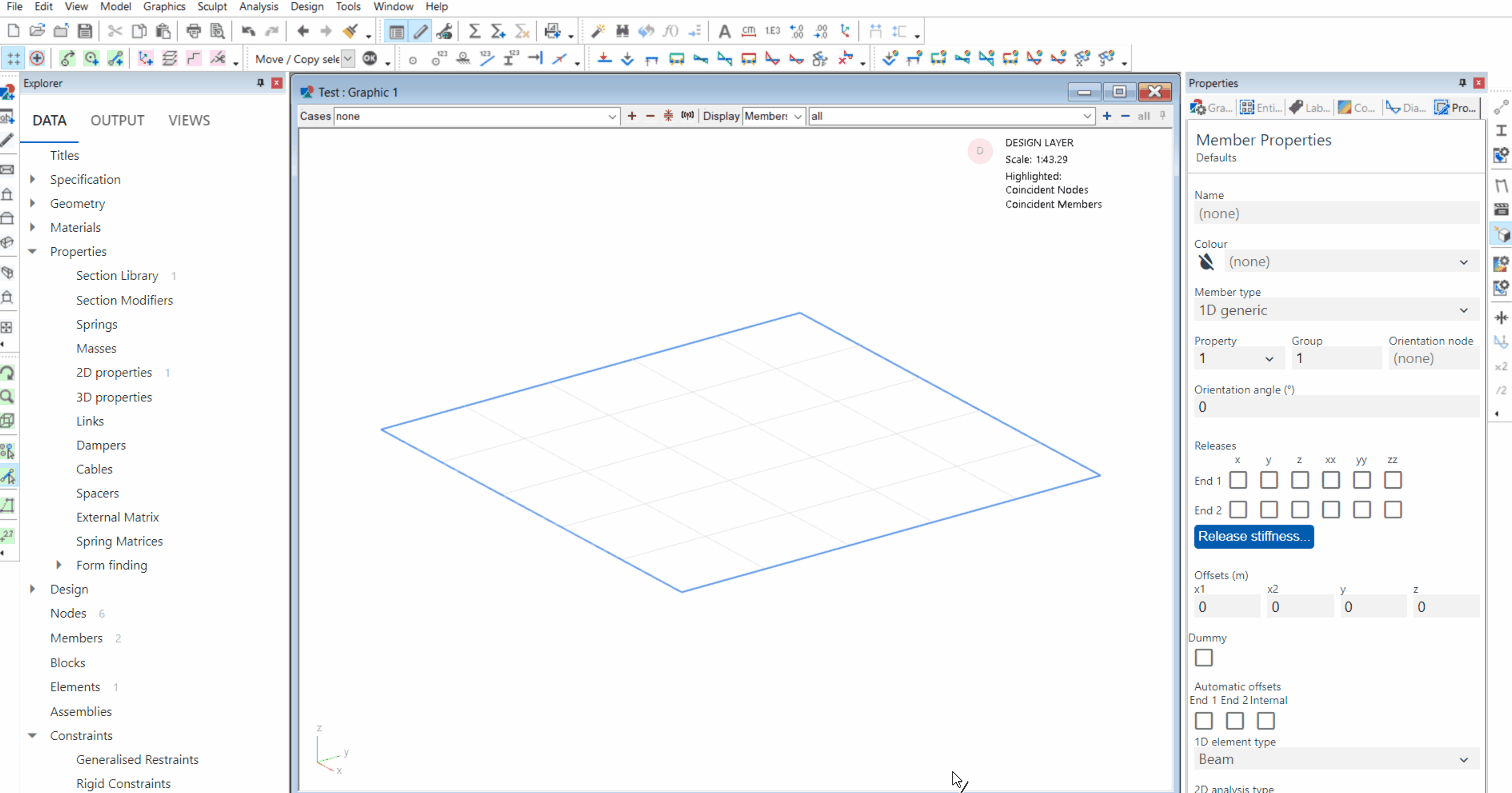Click the Print icon in the toolbar
This screenshot has width=1512, height=793.
[x=193, y=31]
